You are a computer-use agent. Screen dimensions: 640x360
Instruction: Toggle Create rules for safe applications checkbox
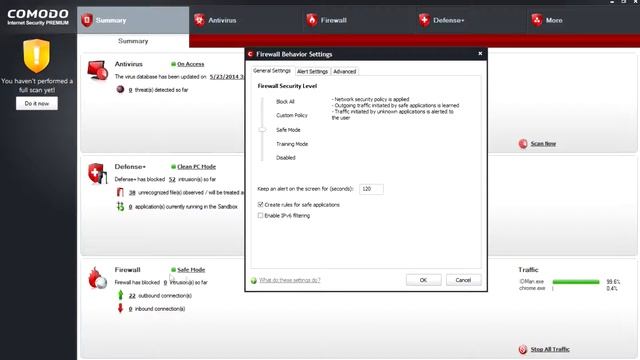point(260,204)
